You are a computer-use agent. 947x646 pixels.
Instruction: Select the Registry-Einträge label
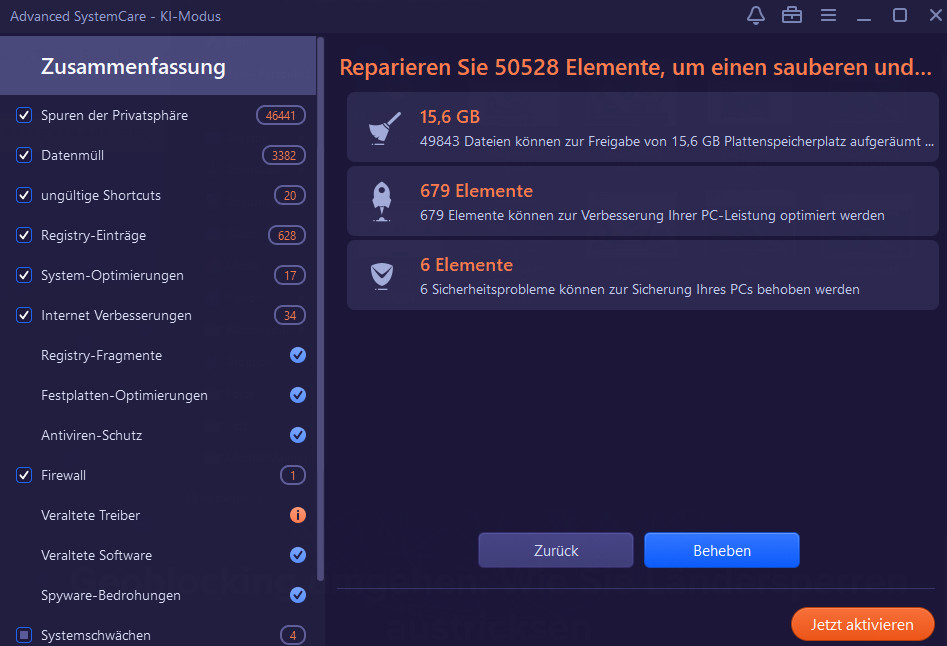click(x=94, y=235)
